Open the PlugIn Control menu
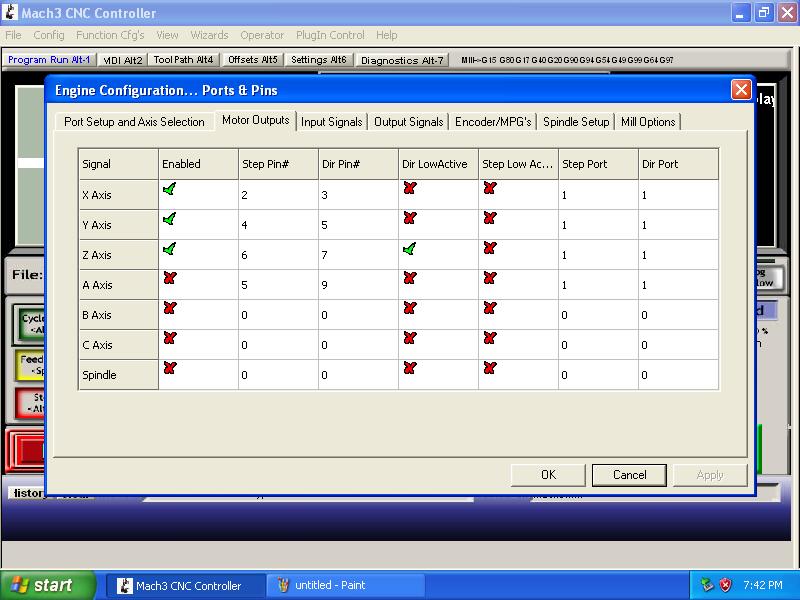 (330, 35)
